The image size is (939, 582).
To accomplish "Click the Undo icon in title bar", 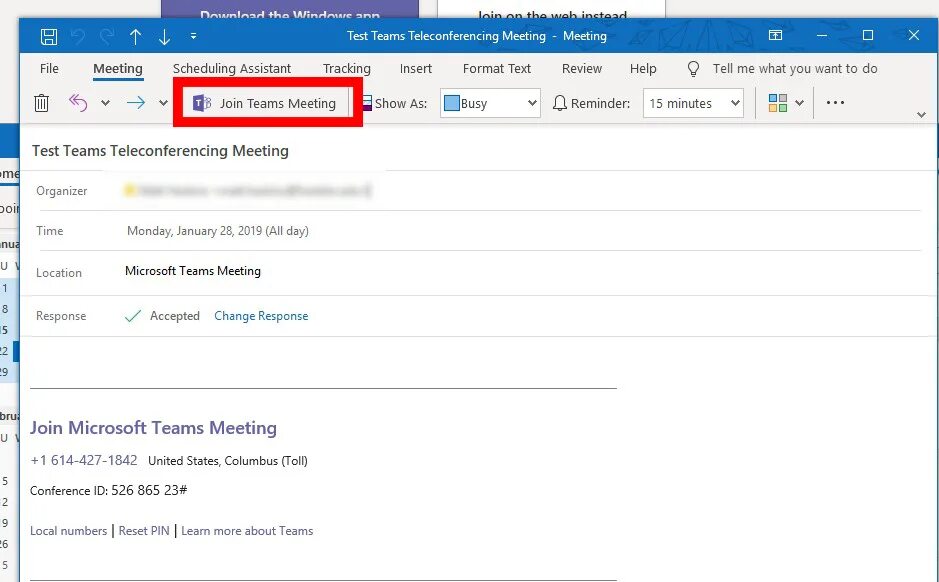I will coord(77,36).
